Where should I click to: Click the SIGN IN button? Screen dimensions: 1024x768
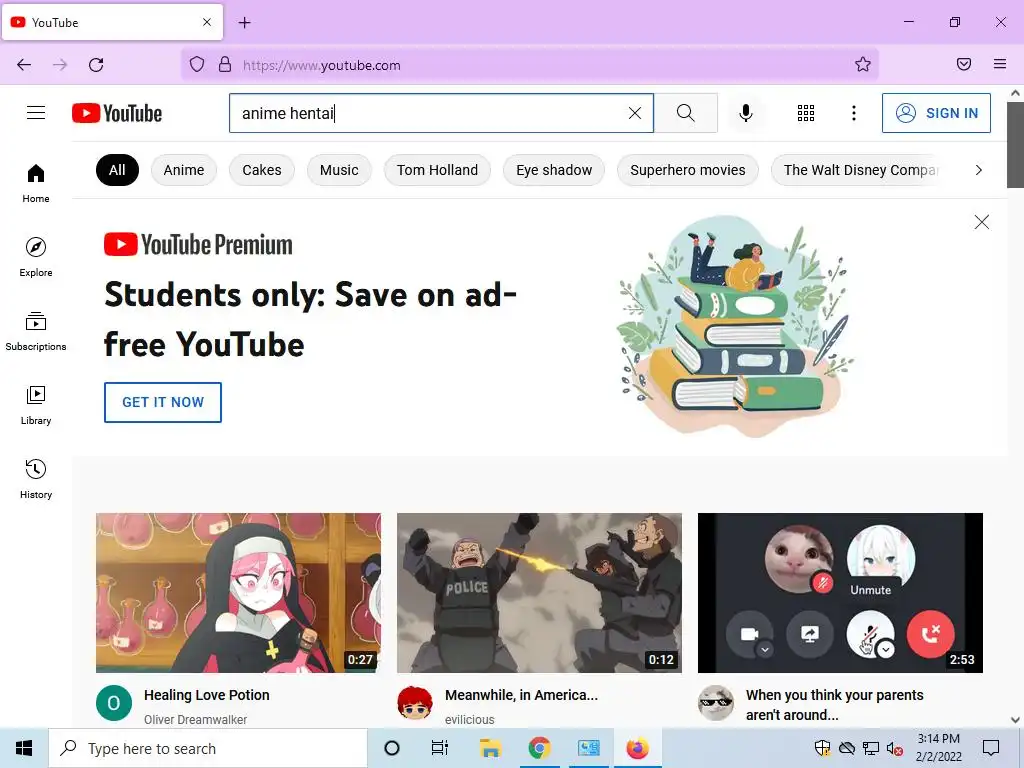tap(936, 113)
